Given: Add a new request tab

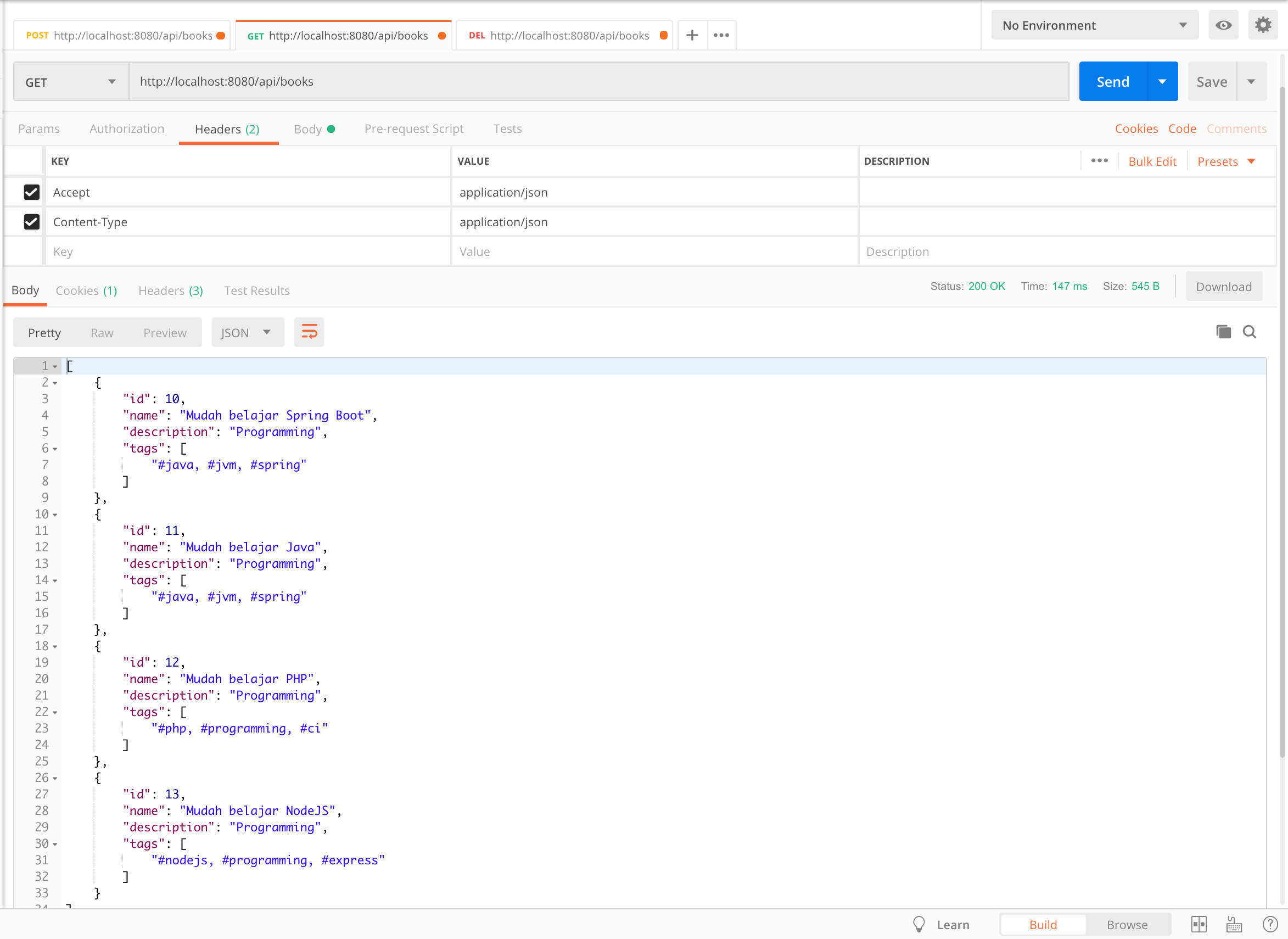Looking at the screenshot, I should (x=692, y=35).
